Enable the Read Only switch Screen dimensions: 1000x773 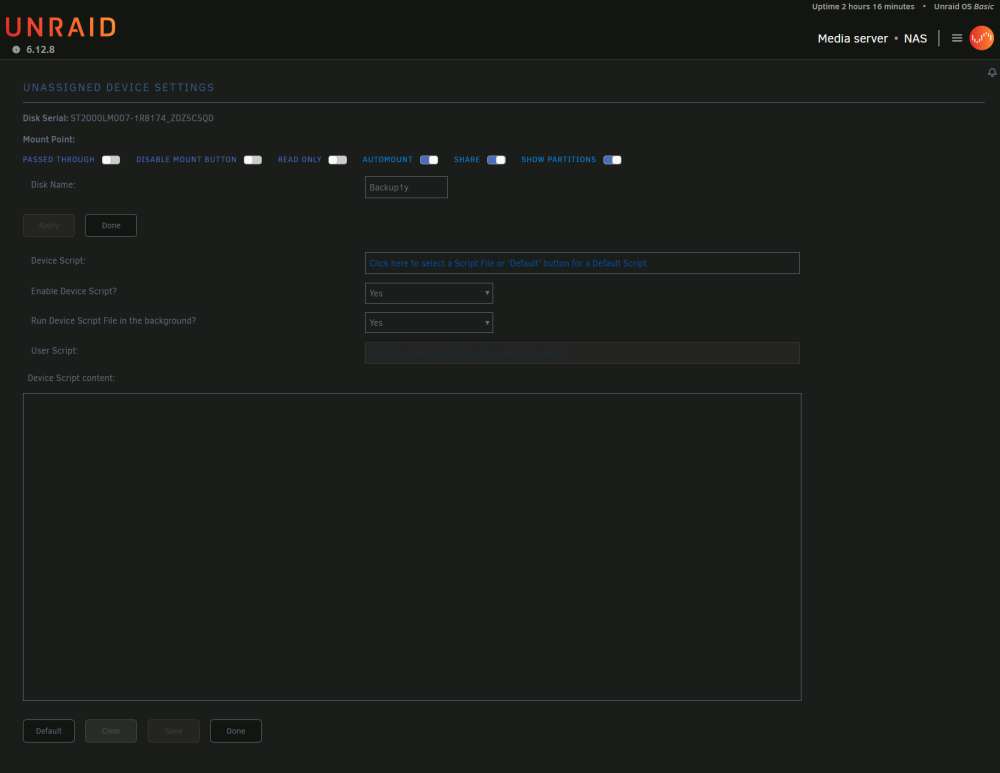pos(337,159)
